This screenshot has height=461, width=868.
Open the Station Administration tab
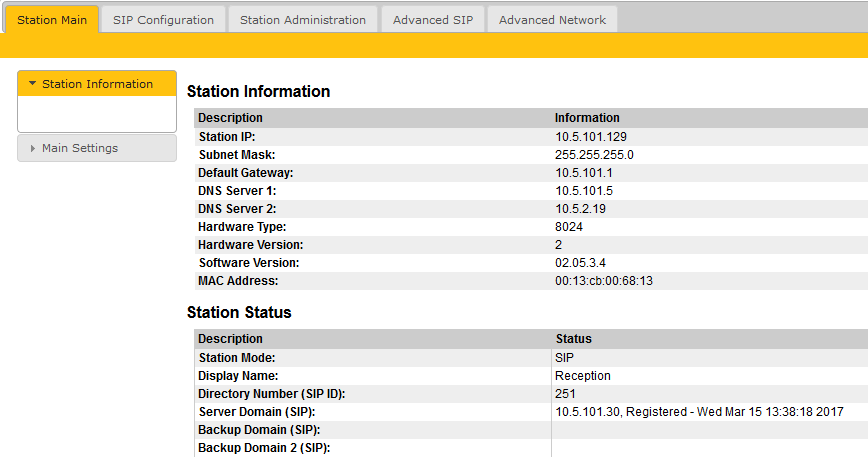click(302, 20)
